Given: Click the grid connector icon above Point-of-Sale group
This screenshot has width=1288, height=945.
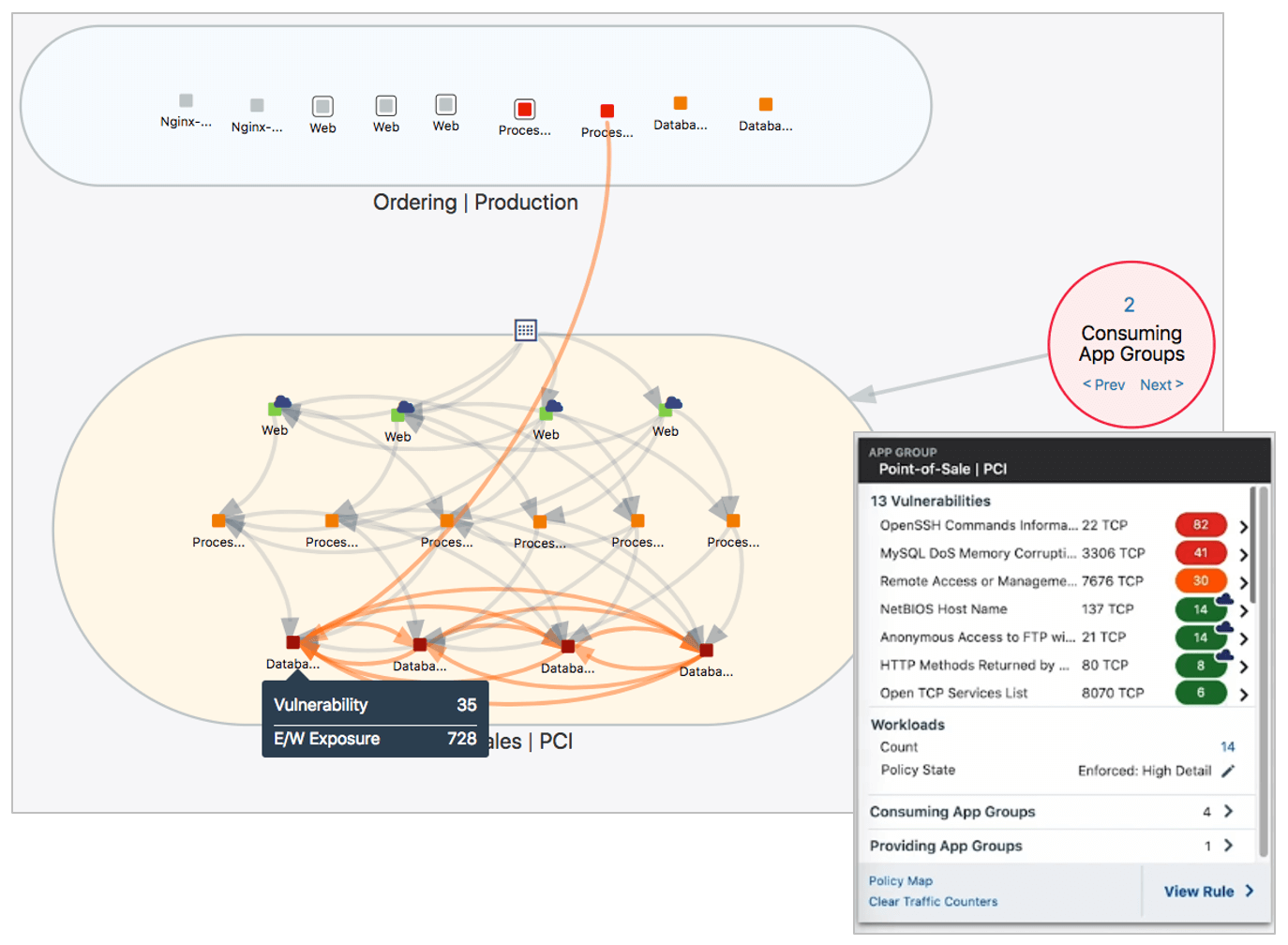Looking at the screenshot, I should tap(526, 330).
